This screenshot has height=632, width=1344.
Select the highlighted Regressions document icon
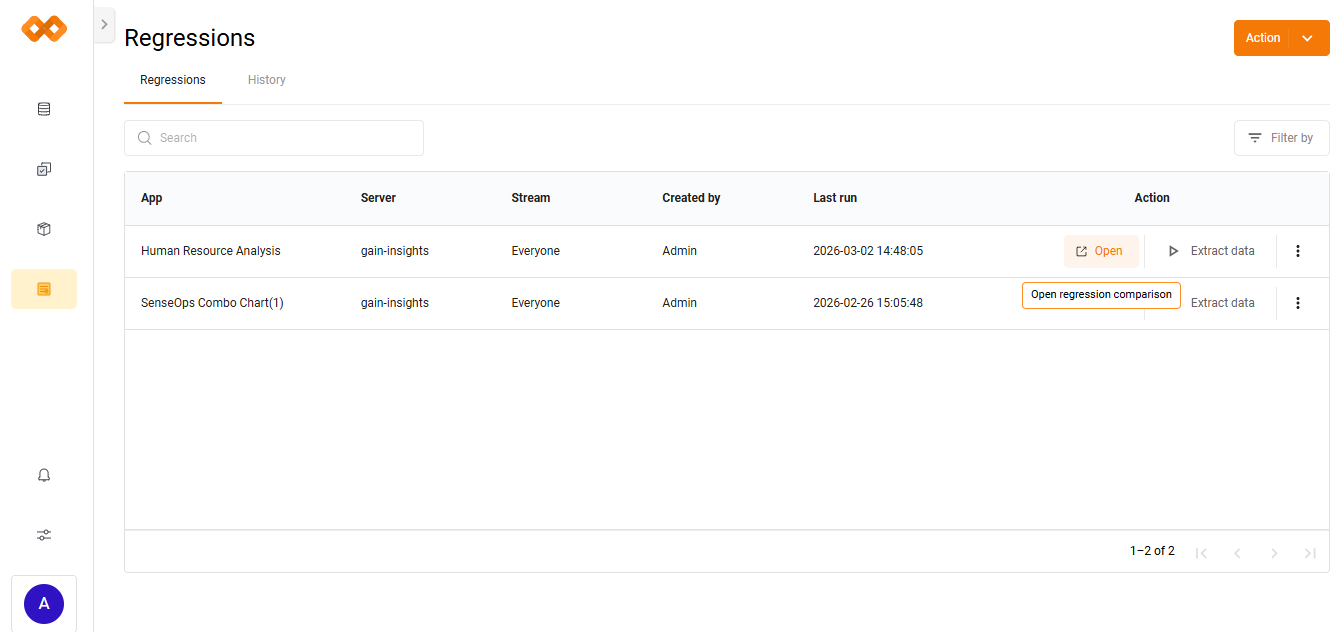[44, 288]
